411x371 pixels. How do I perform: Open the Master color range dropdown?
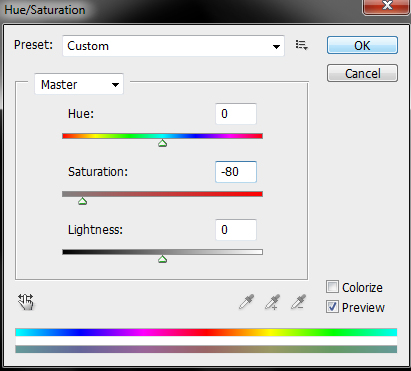[79, 84]
